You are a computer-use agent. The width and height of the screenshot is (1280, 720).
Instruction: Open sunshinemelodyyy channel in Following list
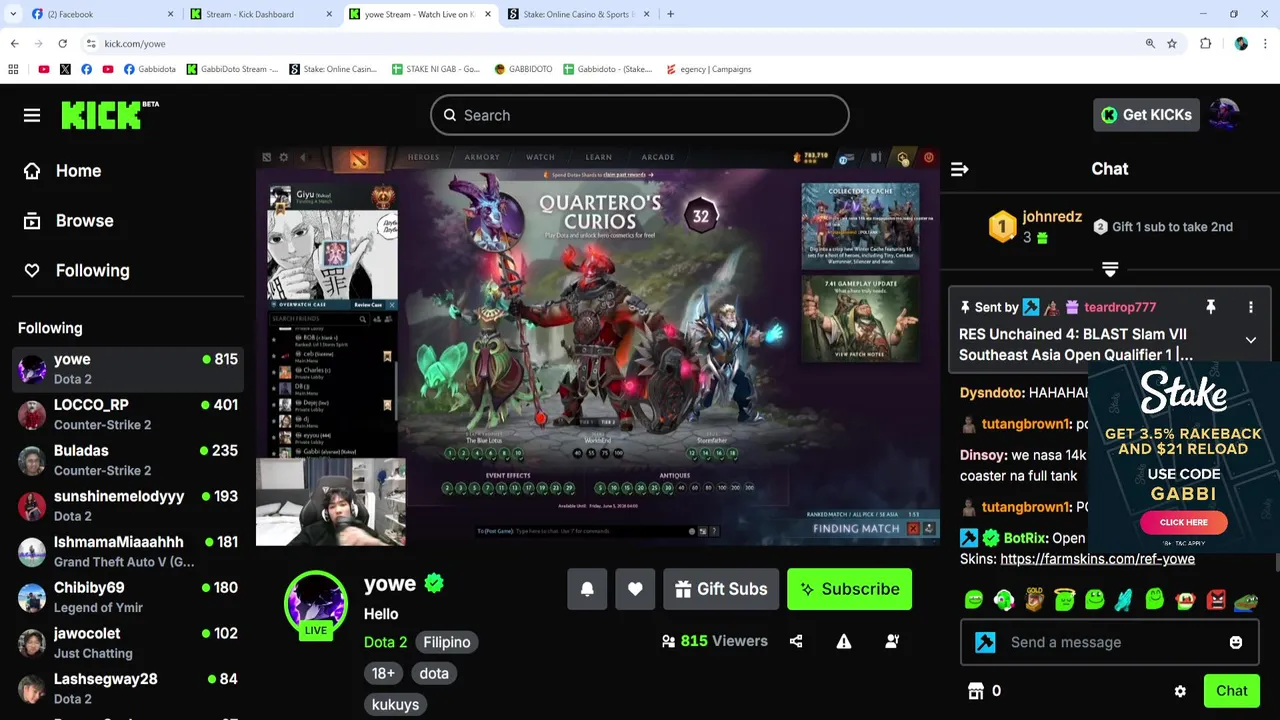tap(128, 506)
